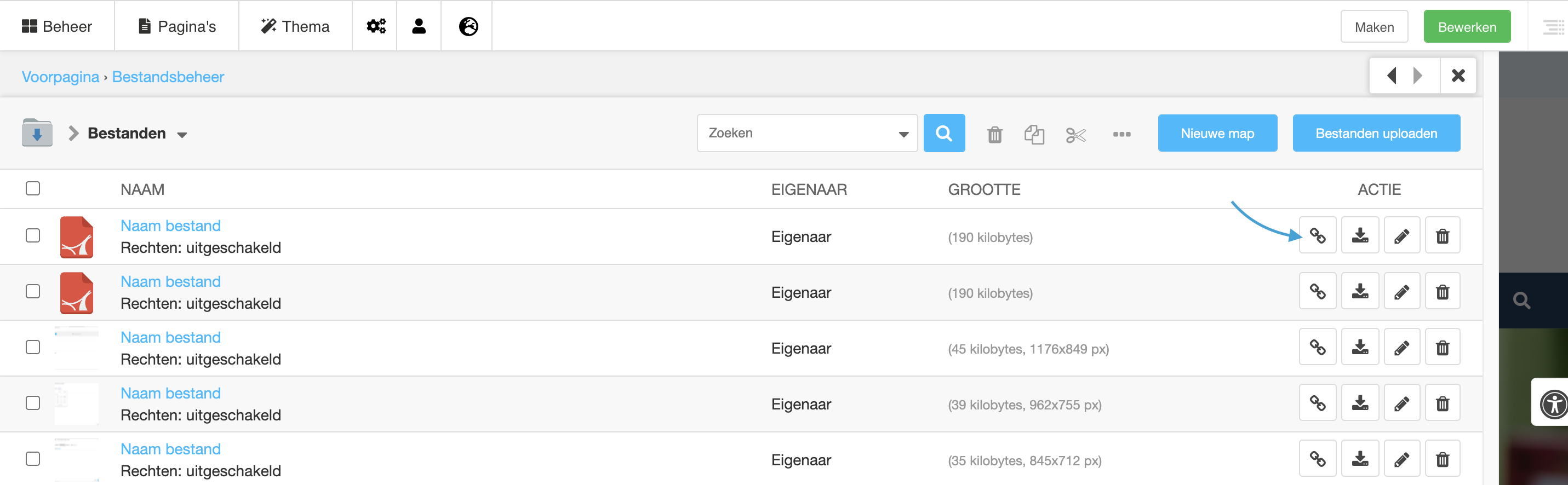Edit the third Naam bestand with the pencil icon

coord(1401,347)
